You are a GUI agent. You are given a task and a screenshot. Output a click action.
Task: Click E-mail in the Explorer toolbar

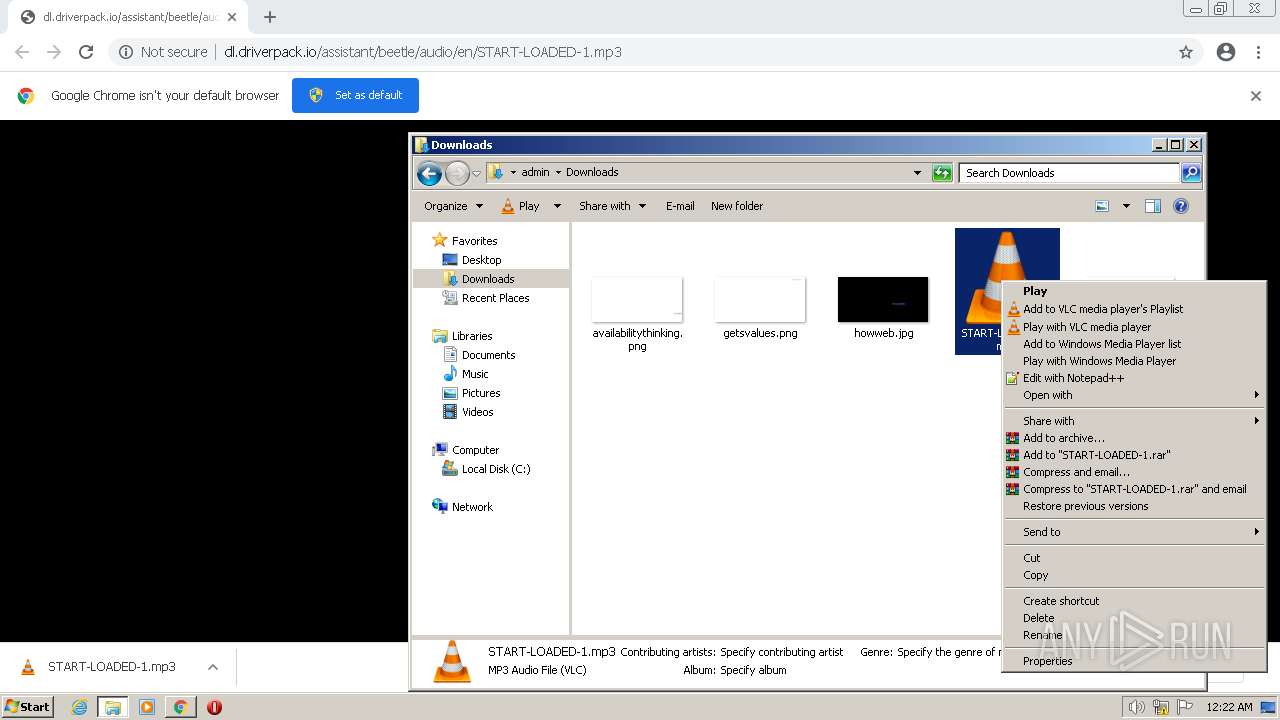pyautogui.click(x=680, y=206)
